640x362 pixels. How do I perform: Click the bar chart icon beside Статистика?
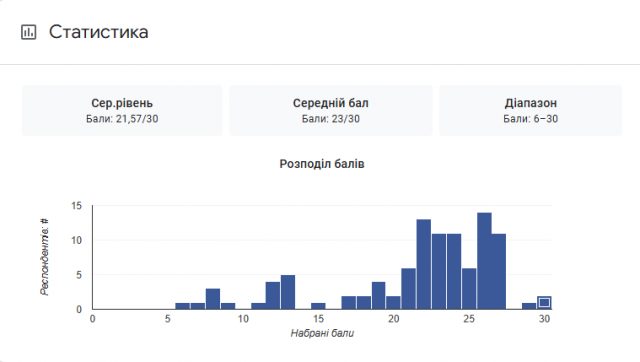click(29, 32)
